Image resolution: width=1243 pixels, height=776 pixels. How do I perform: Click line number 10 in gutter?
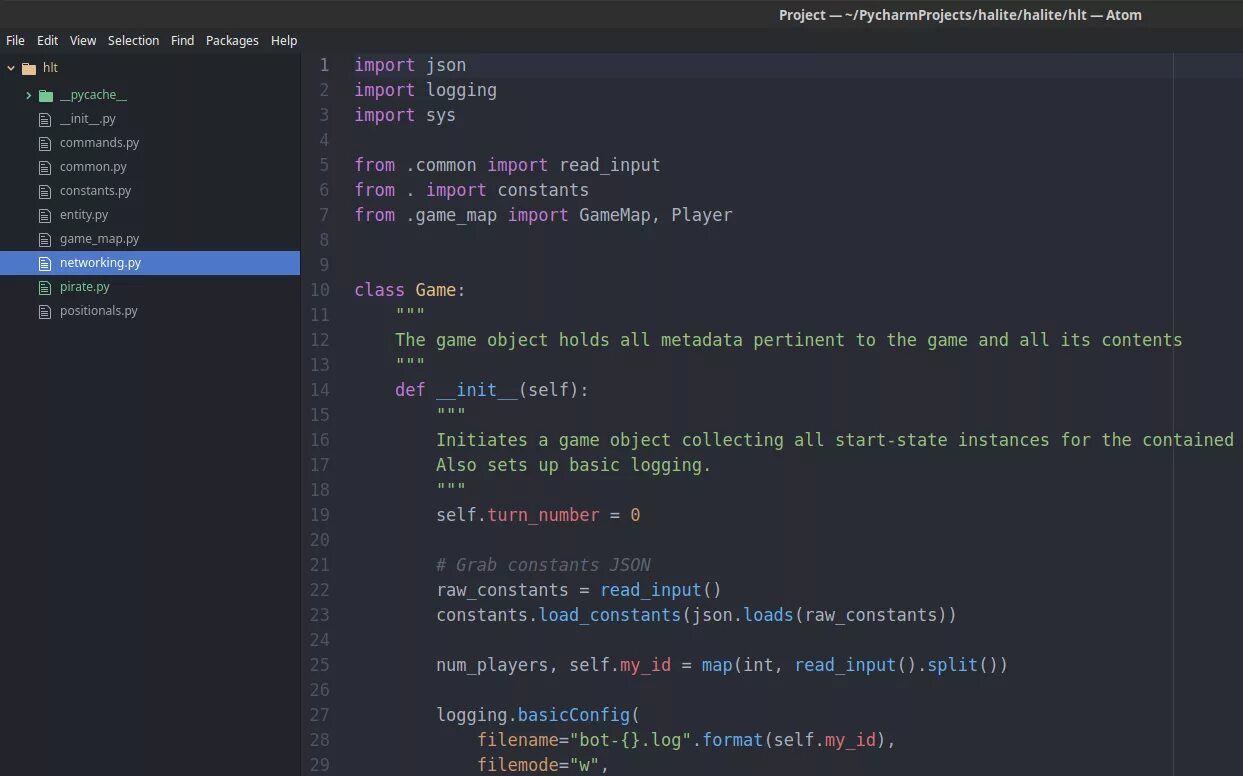319,290
